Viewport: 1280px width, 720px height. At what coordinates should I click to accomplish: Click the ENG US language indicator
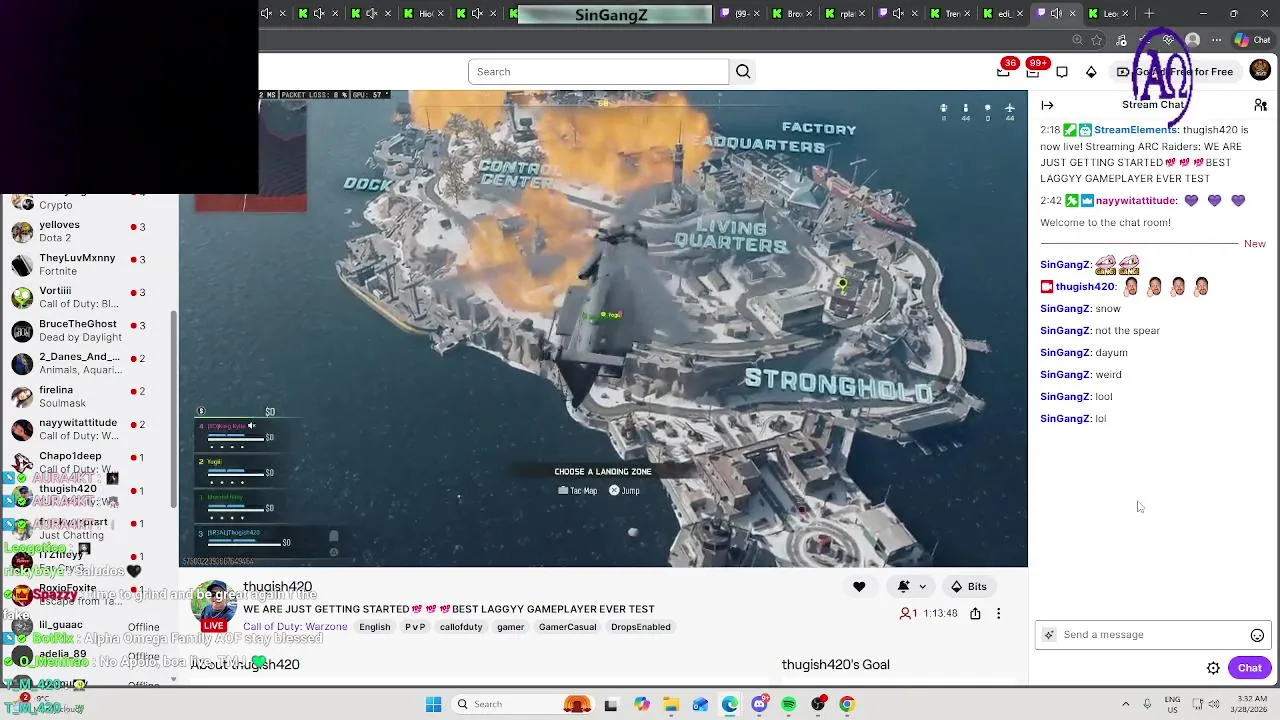[x=1172, y=704]
